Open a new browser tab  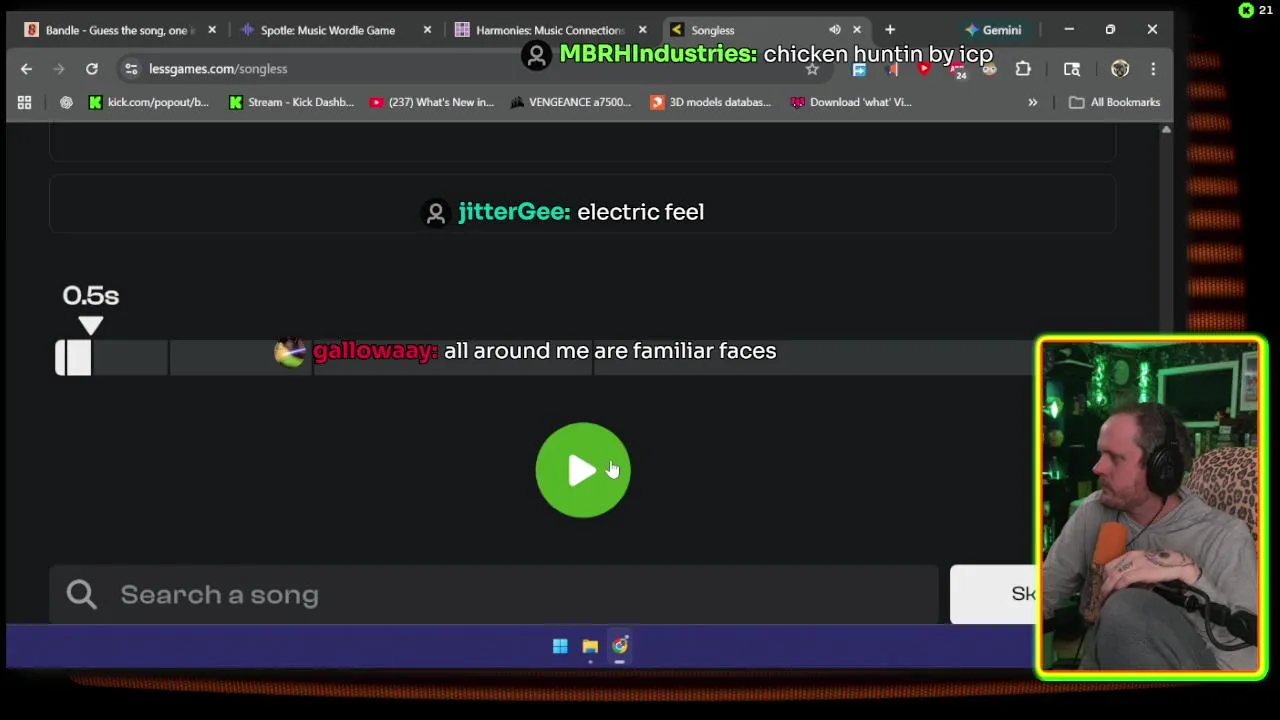coord(890,30)
